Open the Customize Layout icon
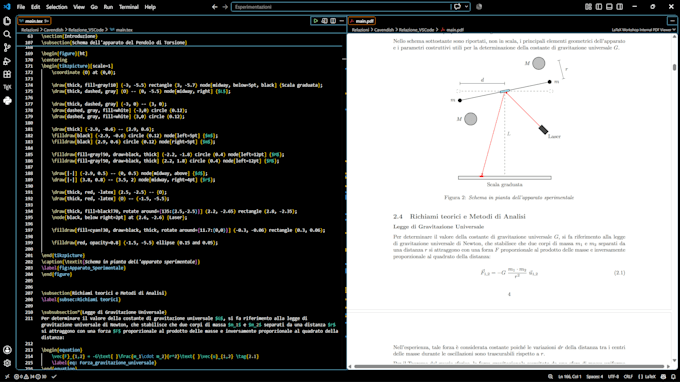Image resolution: width=680 pixels, height=382 pixels. click(588, 7)
